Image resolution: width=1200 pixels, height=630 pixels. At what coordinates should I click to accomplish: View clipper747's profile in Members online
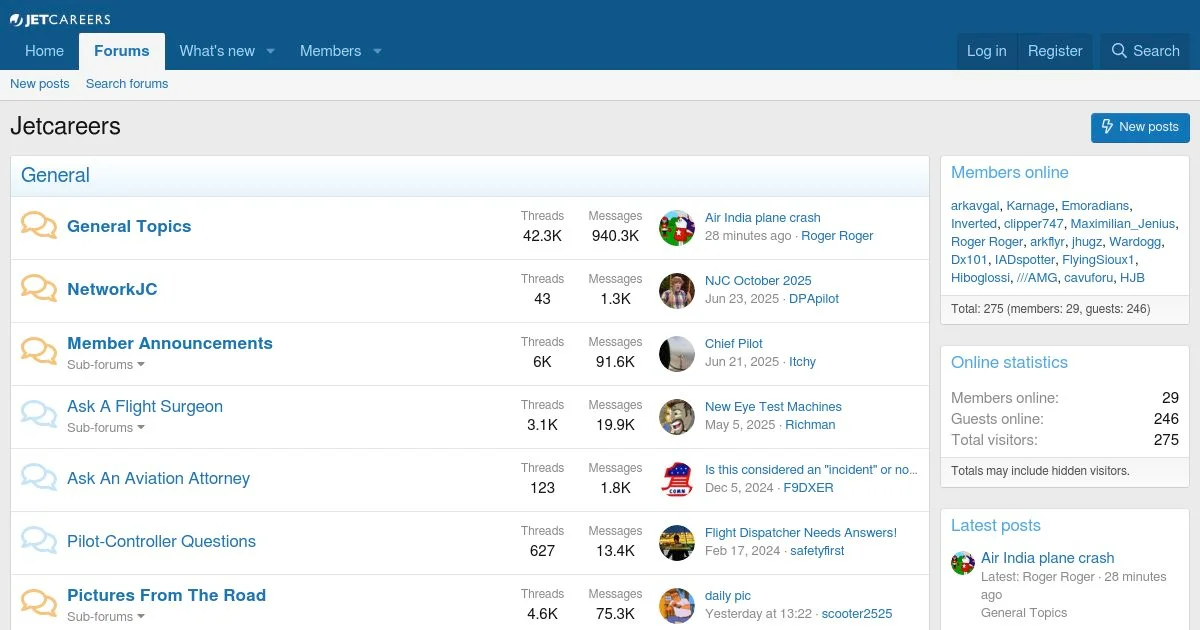[x=1034, y=224]
